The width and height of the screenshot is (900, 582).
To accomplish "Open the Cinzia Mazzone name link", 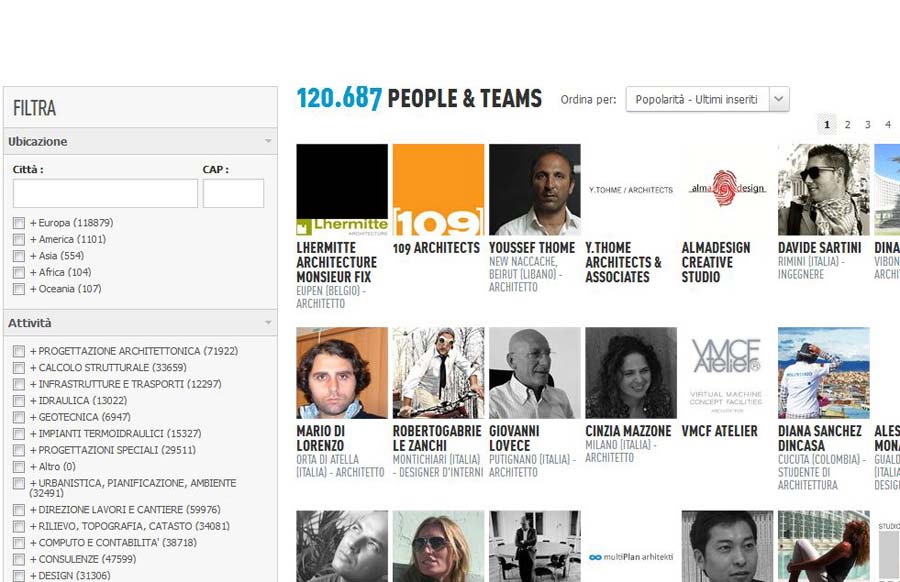I will (x=628, y=431).
